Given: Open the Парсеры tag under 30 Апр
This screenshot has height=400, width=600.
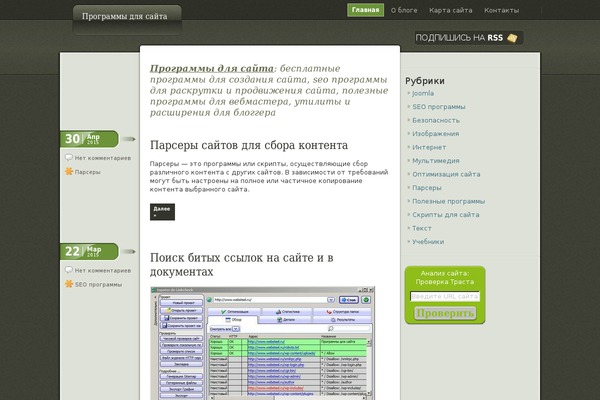Looking at the screenshot, I should pyautogui.click(x=87, y=172).
